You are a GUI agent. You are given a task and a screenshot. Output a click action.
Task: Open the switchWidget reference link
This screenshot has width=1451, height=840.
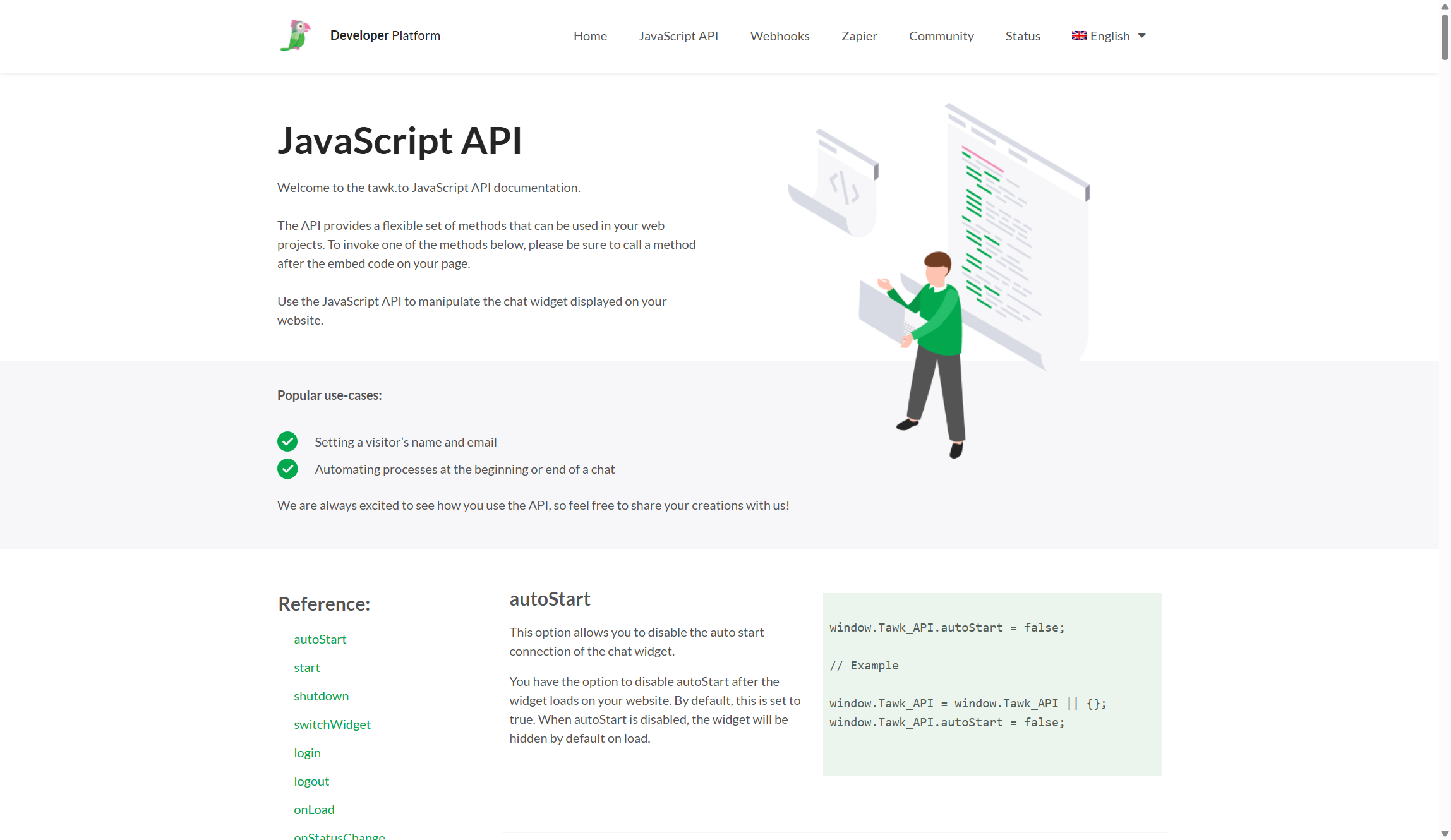pos(332,724)
